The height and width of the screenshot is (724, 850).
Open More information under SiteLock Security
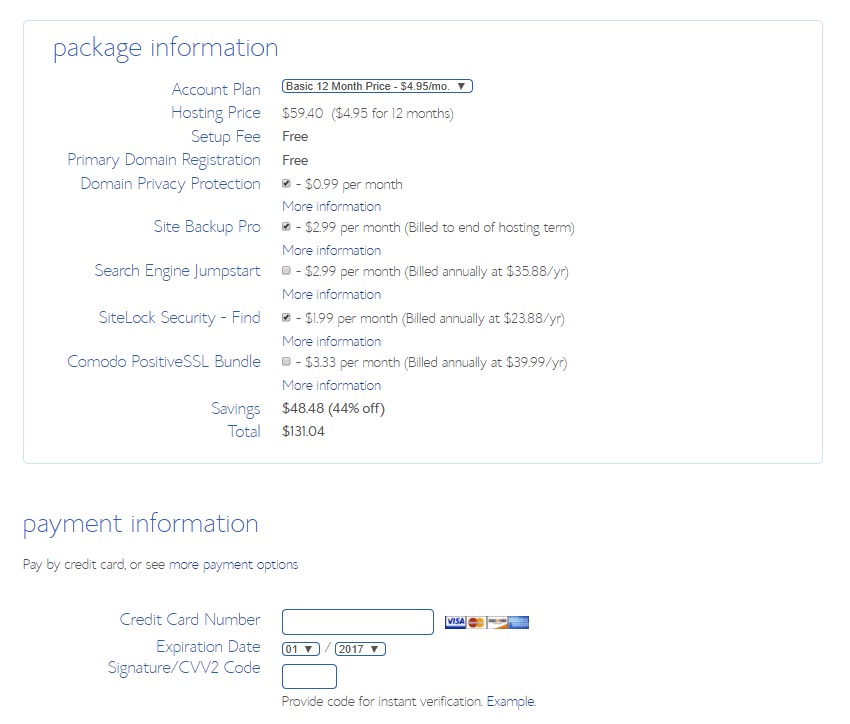click(331, 341)
